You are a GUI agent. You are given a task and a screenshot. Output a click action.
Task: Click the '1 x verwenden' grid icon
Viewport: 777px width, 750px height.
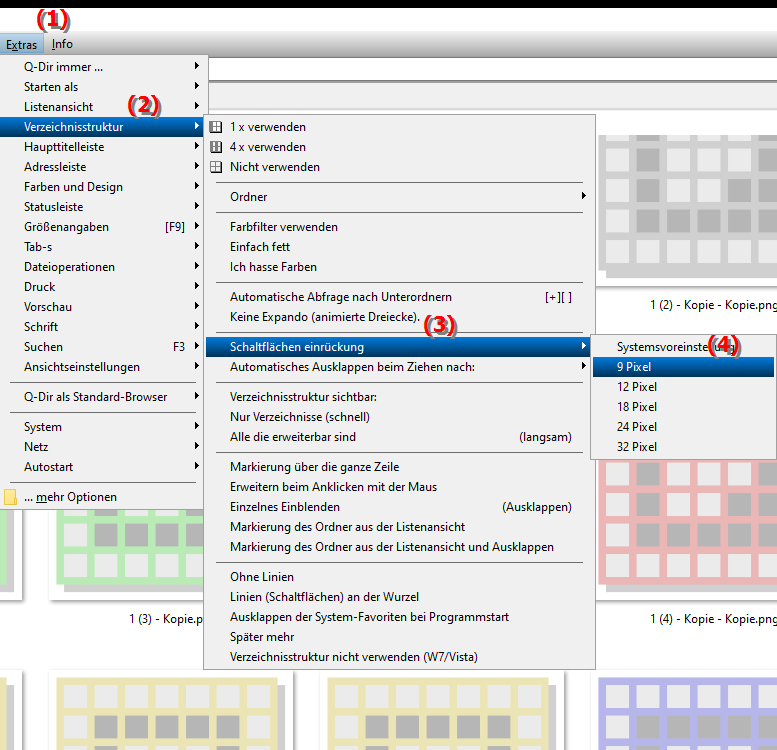(x=216, y=127)
